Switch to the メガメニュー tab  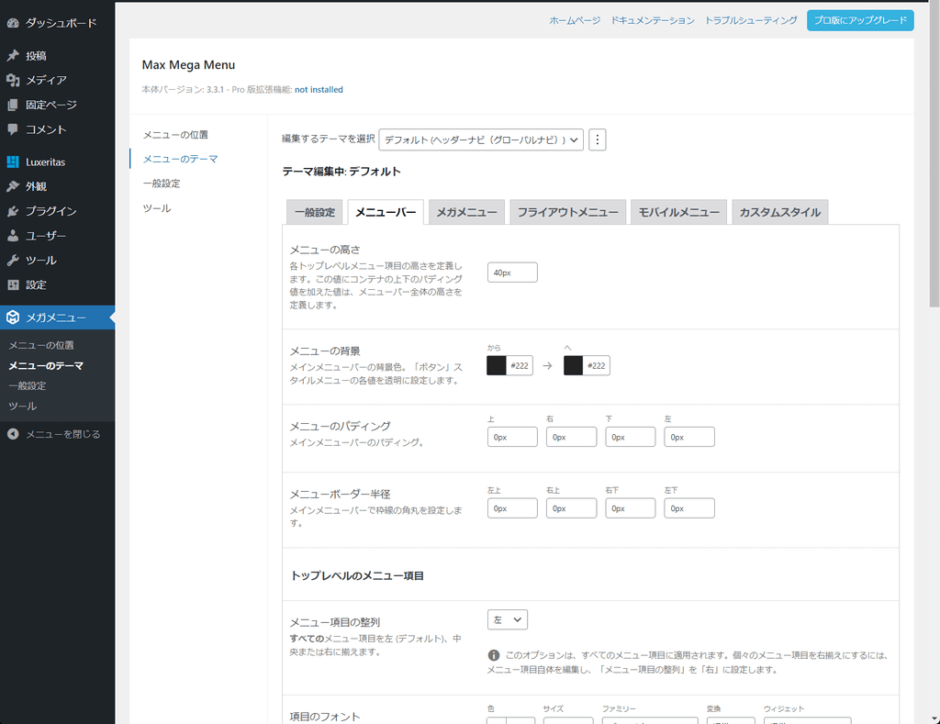coord(466,212)
